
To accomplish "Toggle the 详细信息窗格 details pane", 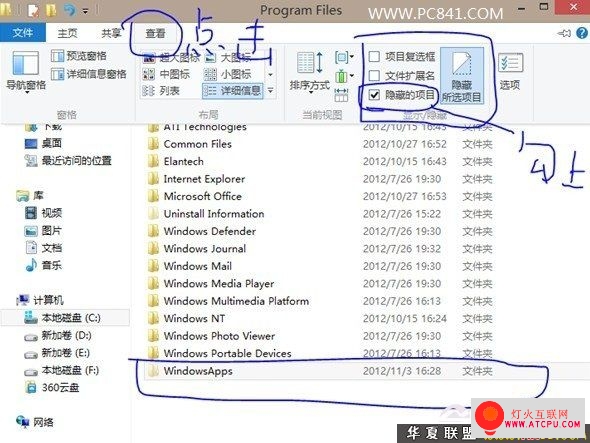I will pyautogui.click(x=88, y=74).
